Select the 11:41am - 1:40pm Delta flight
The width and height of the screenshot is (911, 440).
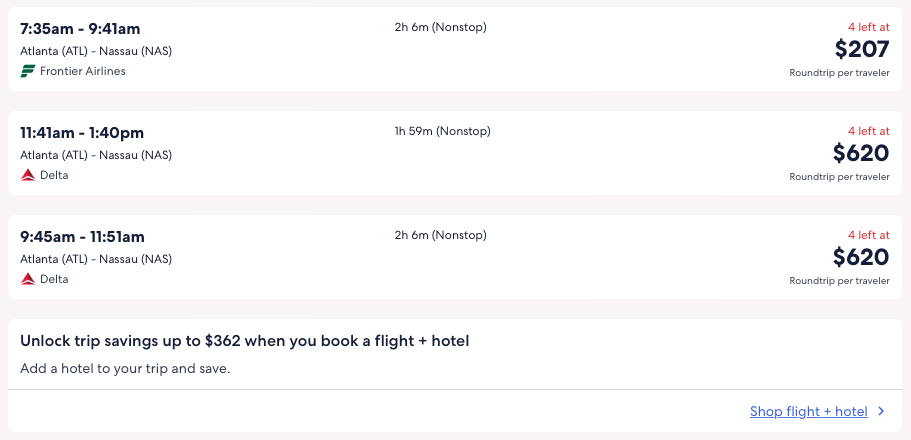(82, 132)
